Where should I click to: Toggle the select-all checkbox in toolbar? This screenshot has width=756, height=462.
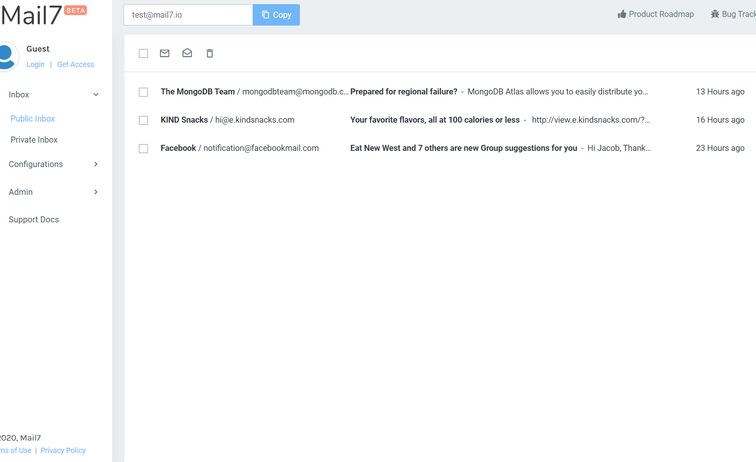tap(143, 53)
